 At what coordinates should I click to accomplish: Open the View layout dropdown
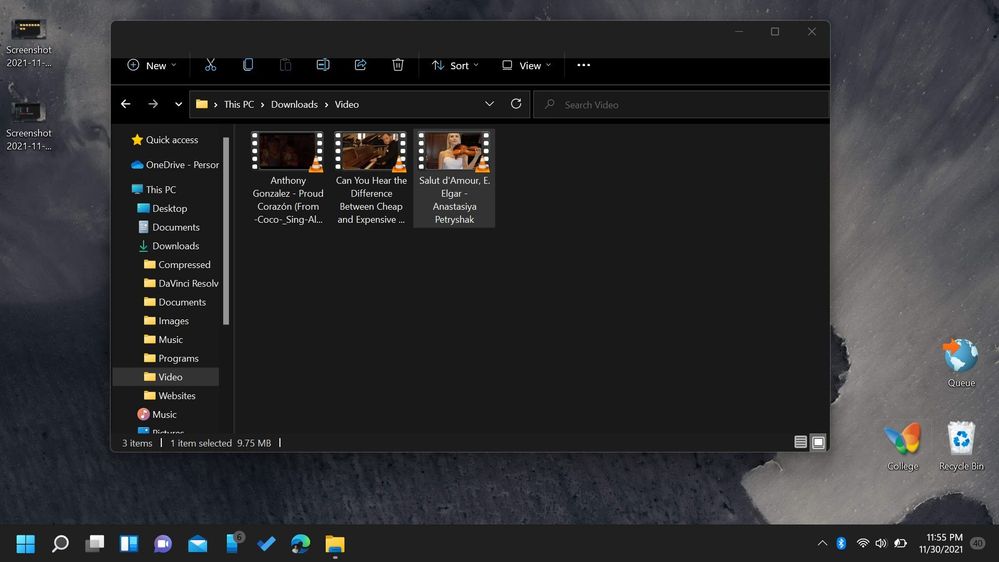pyautogui.click(x=526, y=66)
